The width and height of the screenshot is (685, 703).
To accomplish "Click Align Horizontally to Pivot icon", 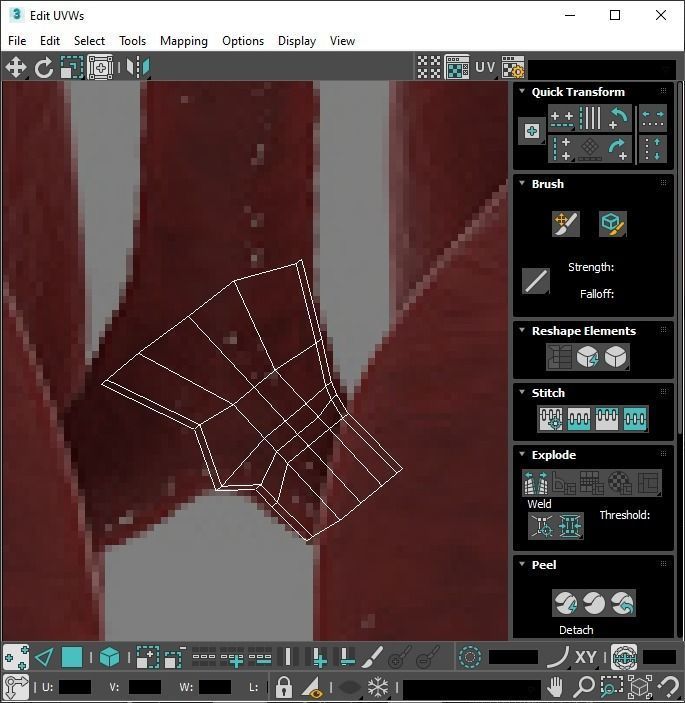I will tap(562, 119).
